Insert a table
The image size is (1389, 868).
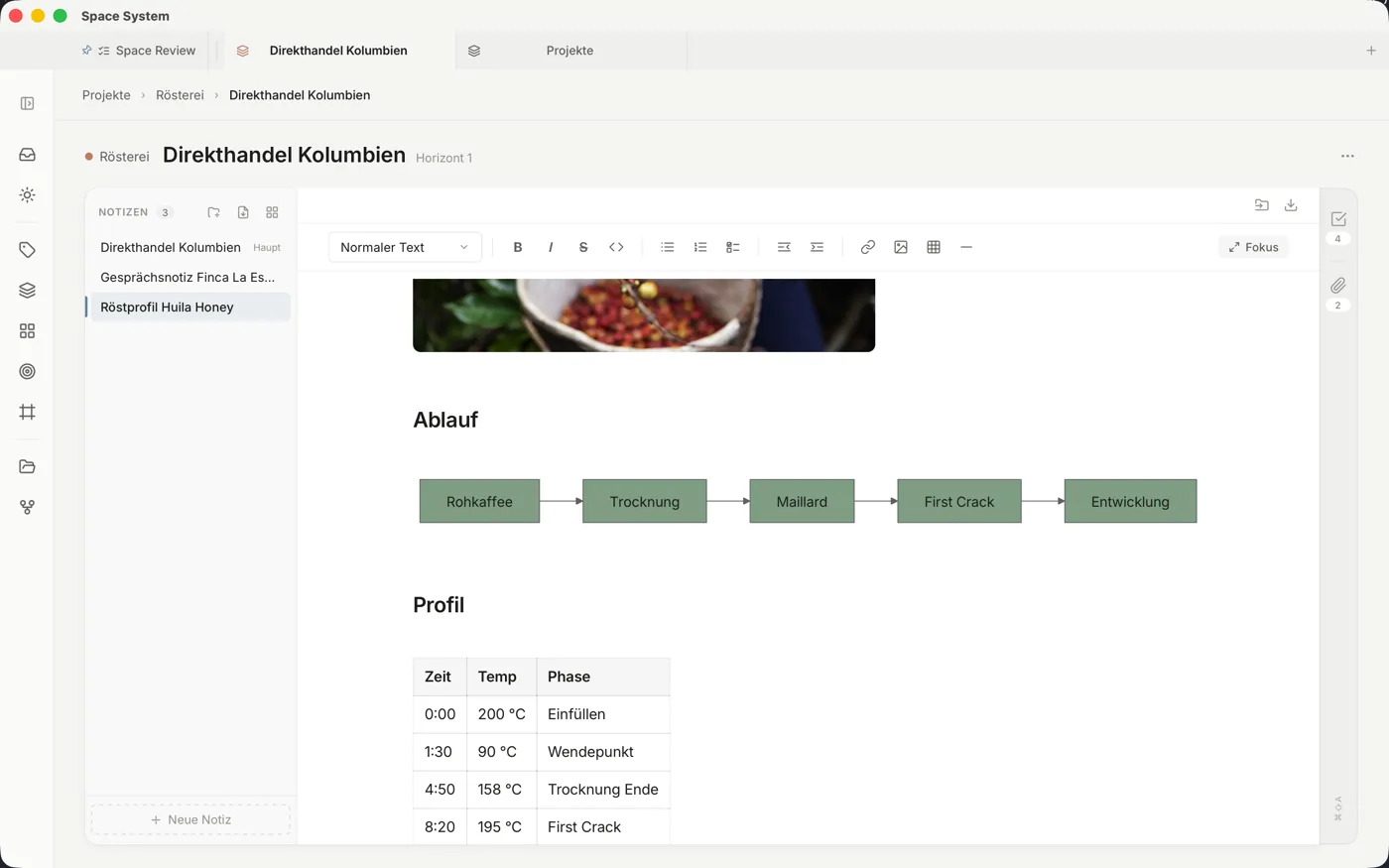coord(934,247)
